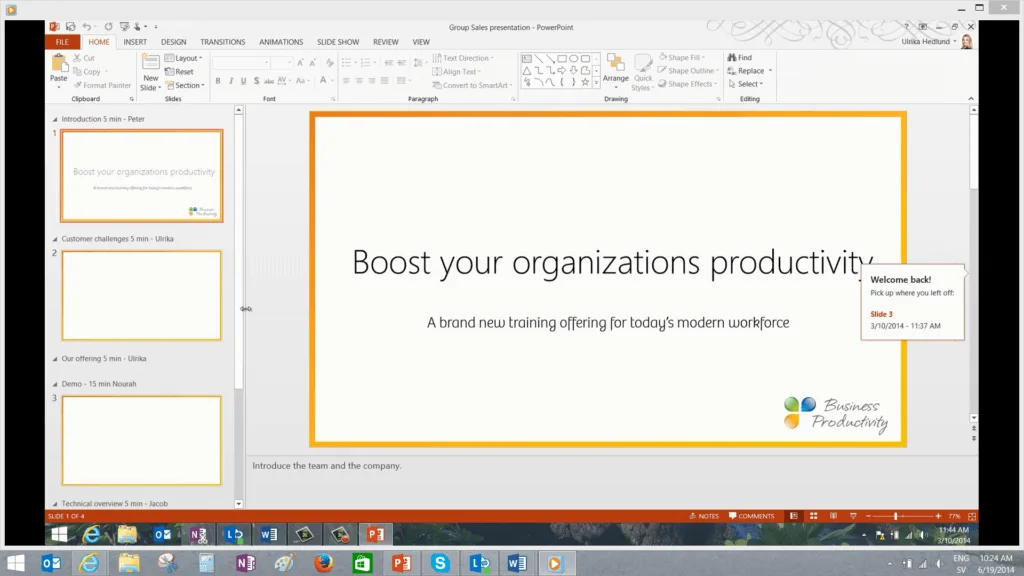This screenshot has height=576, width=1024.
Task: Open Align Text dropdown
Action: pyautogui.click(x=456, y=72)
